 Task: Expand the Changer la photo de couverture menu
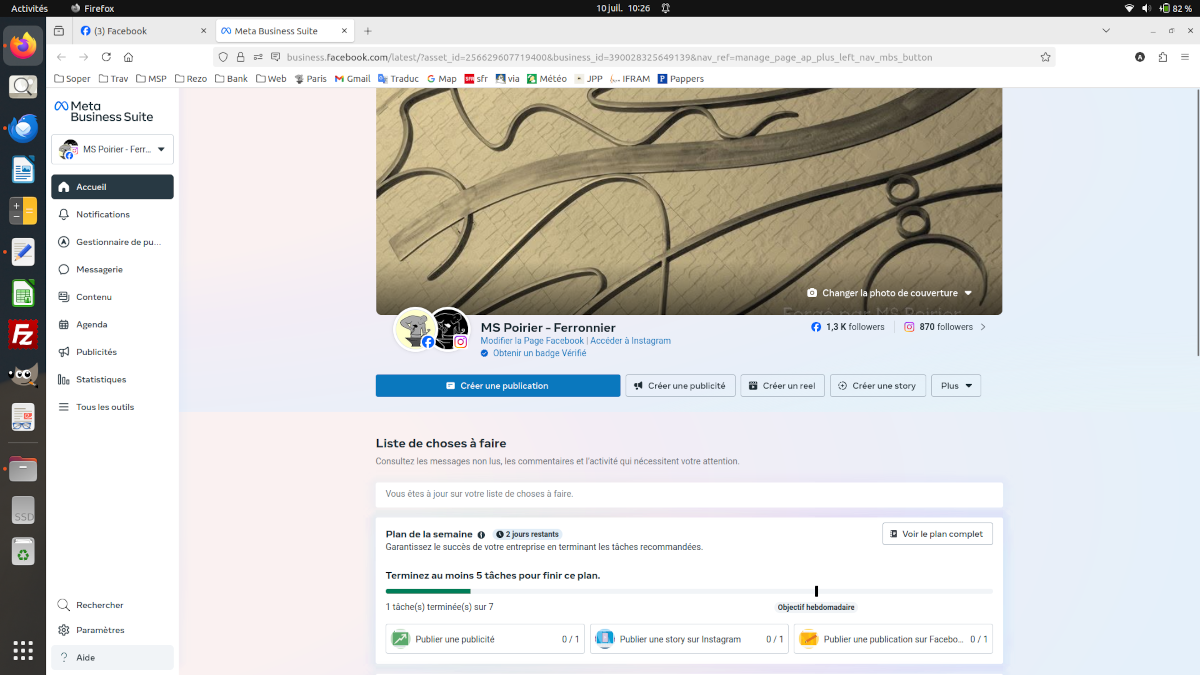pos(888,293)
